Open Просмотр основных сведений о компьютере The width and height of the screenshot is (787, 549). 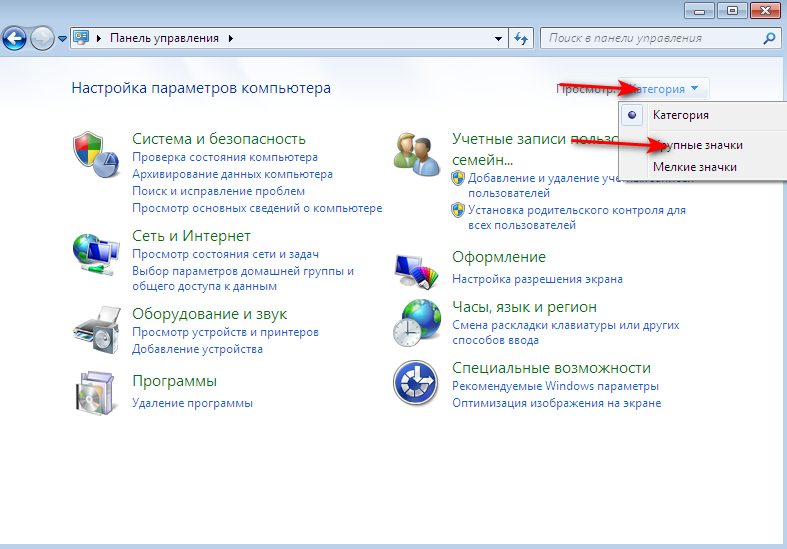[x=257, y=208]
